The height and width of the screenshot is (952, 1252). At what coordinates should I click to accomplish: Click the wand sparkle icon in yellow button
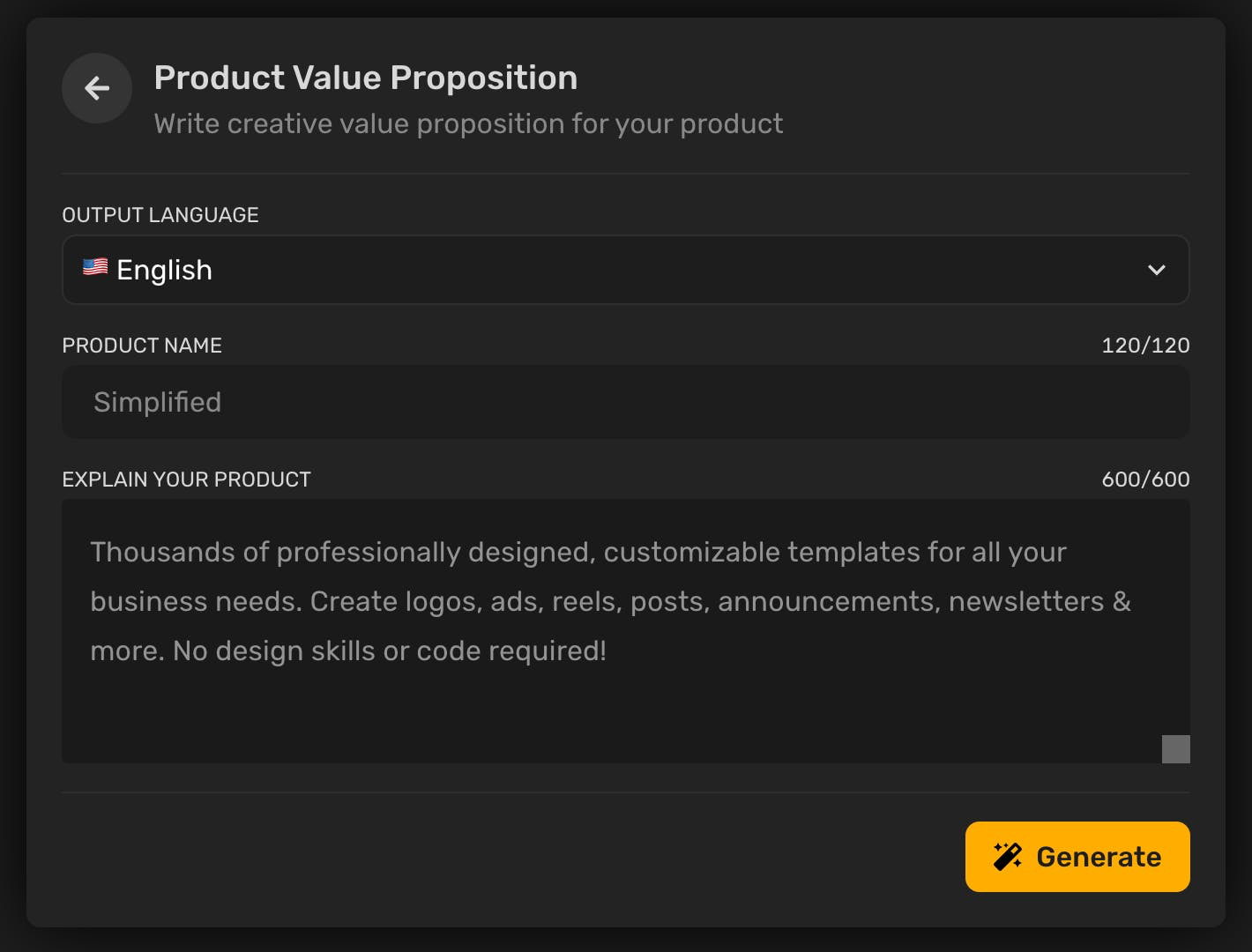click(x=1006, y=855)
